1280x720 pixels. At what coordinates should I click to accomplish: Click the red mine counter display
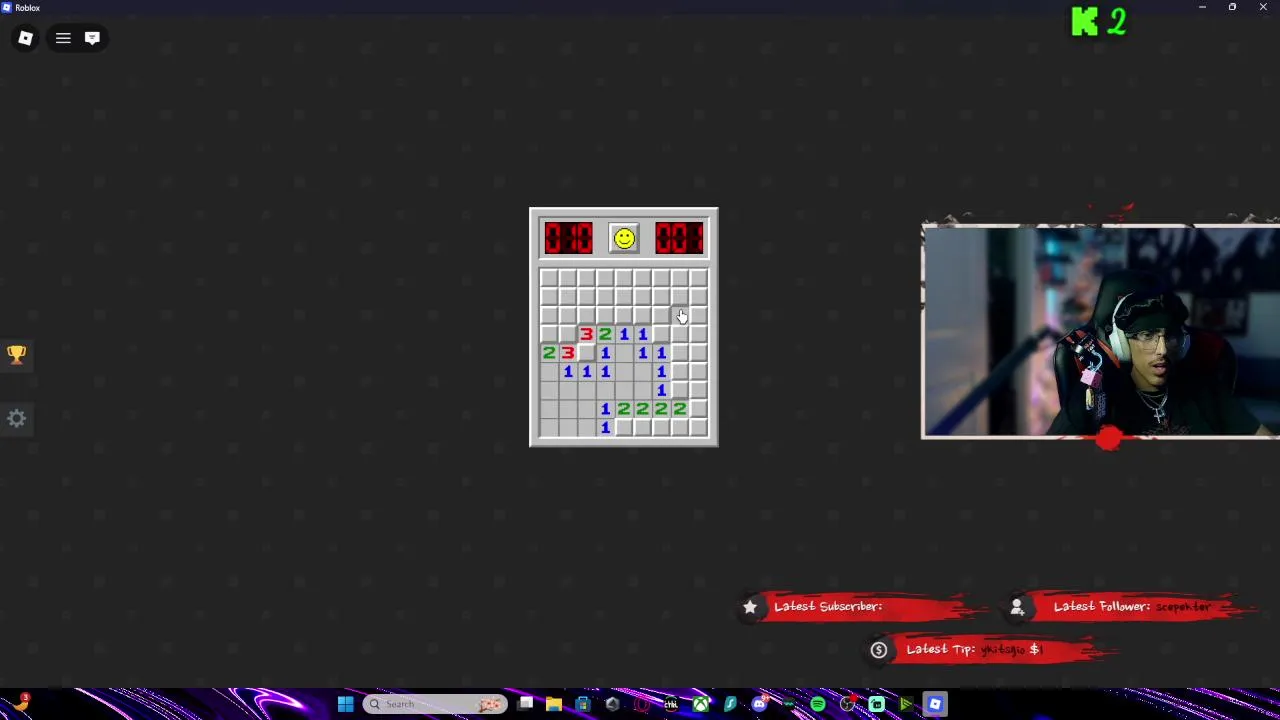click(568, 238)
